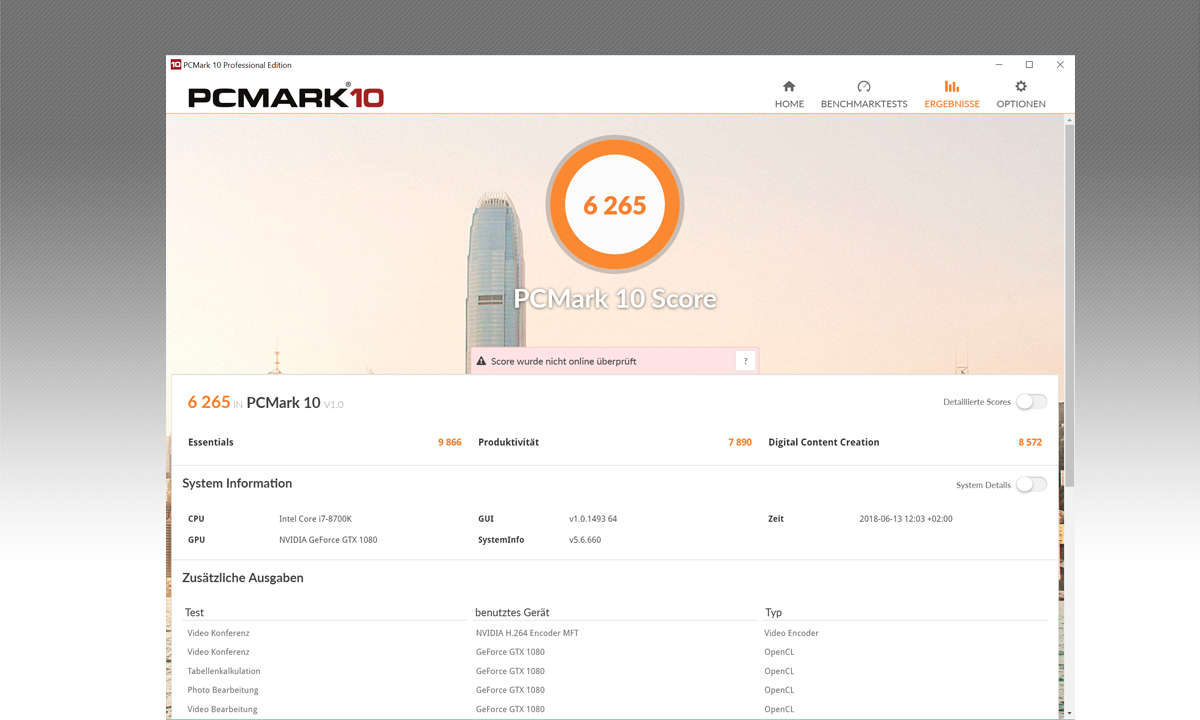
Task: Click the window vertical scrollbar
Action: coord(1069,305)
